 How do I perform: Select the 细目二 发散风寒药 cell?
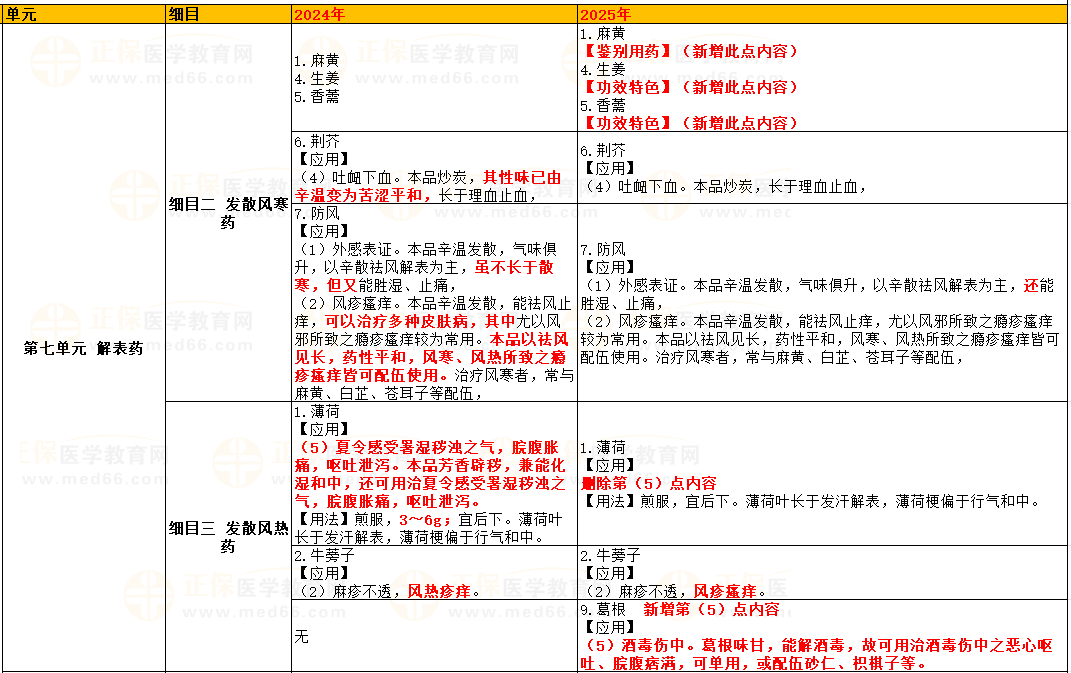[228, 213]
